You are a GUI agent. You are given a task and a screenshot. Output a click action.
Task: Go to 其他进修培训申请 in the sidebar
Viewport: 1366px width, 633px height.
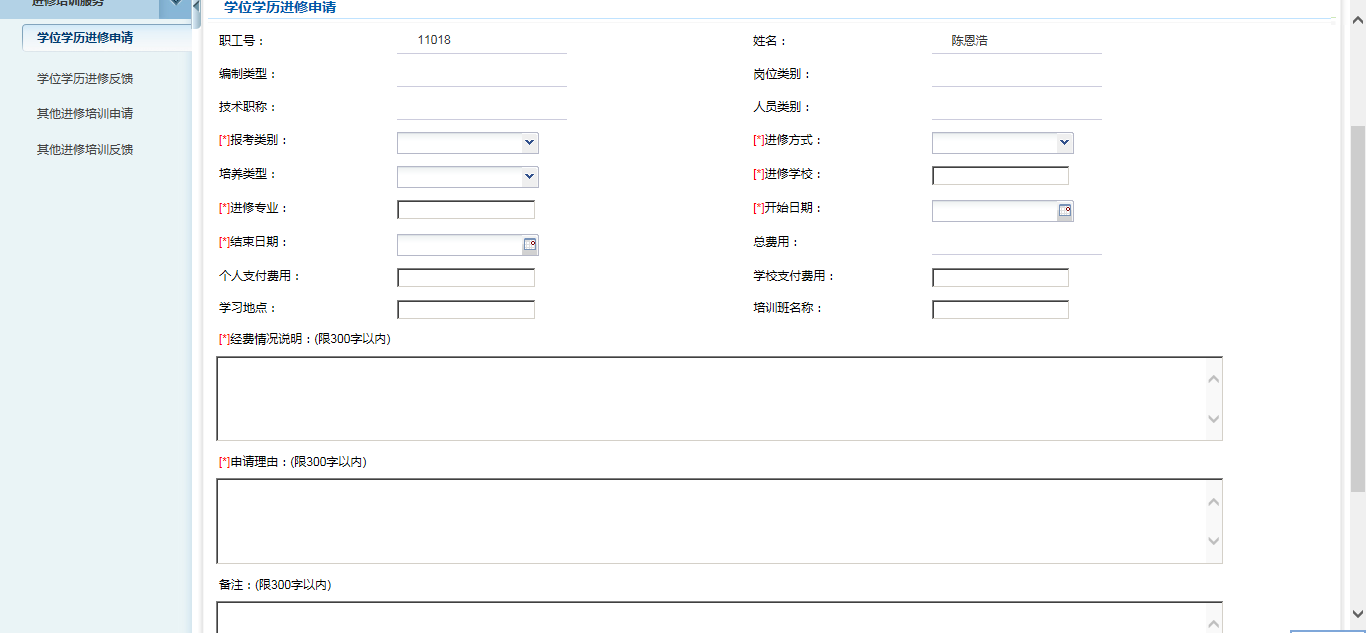coord(85,114)
